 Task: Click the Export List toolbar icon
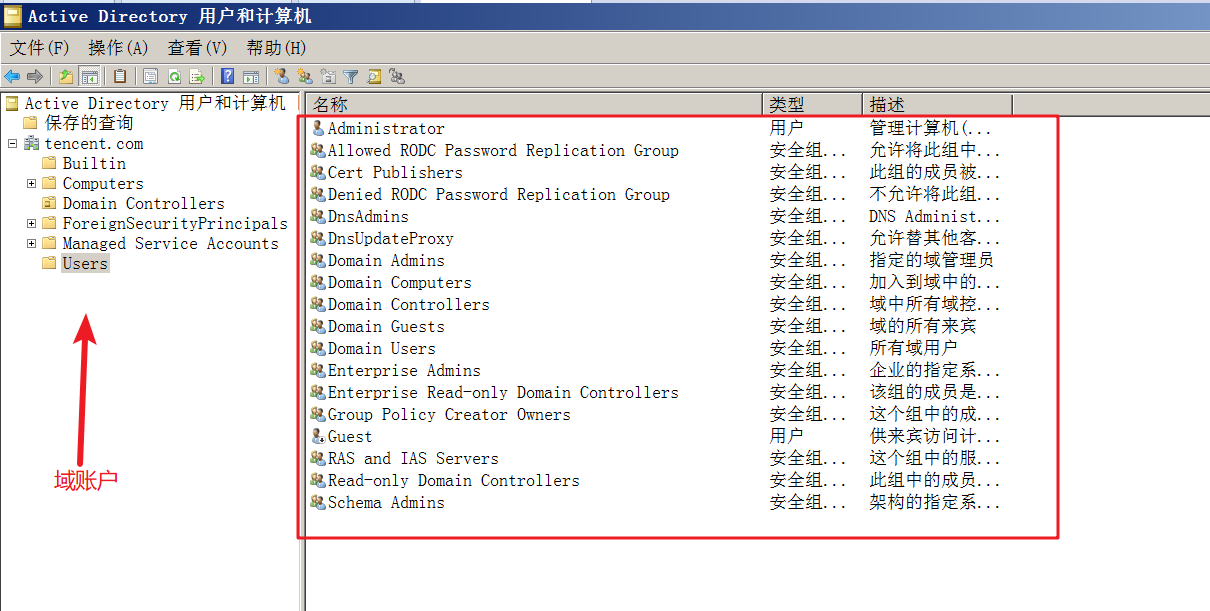[x=197, y=76]
